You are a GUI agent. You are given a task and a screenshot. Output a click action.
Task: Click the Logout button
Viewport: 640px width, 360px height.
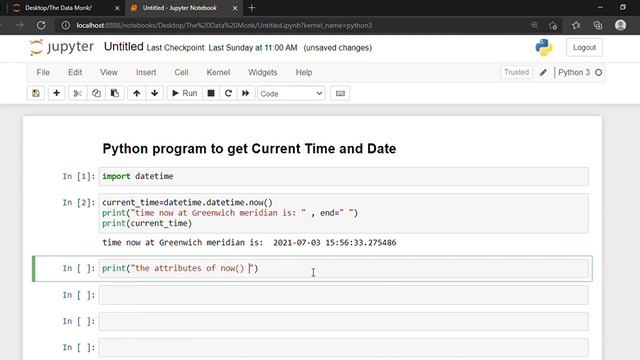[584, 47]
